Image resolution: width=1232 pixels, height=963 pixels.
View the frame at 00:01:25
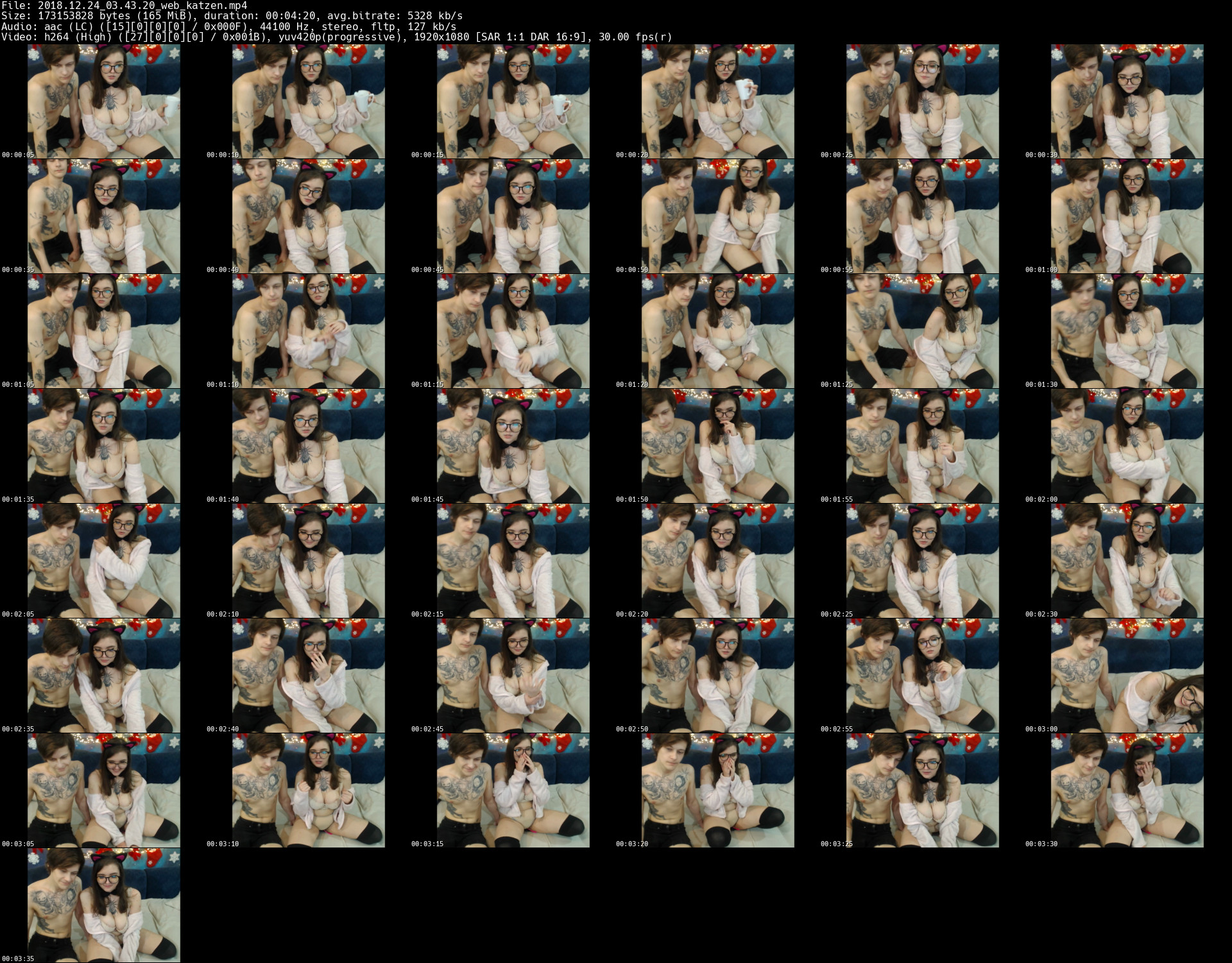point(923,331)
